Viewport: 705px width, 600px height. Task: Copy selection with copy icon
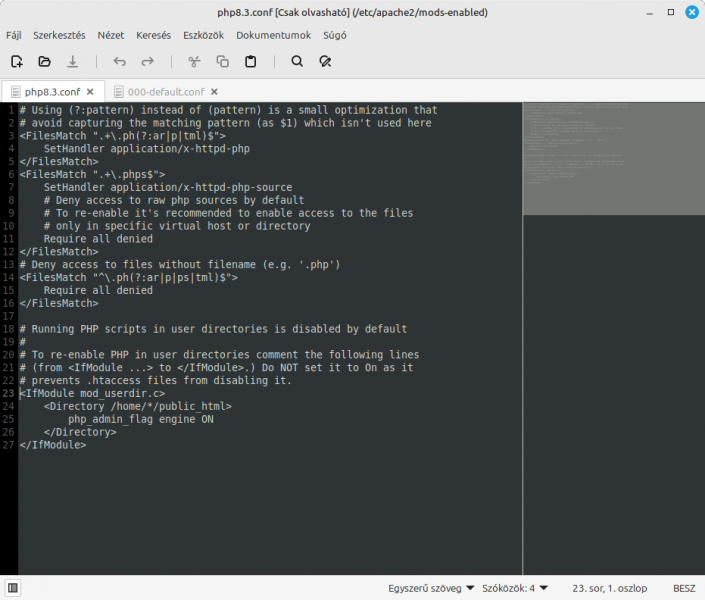[223, 61]
